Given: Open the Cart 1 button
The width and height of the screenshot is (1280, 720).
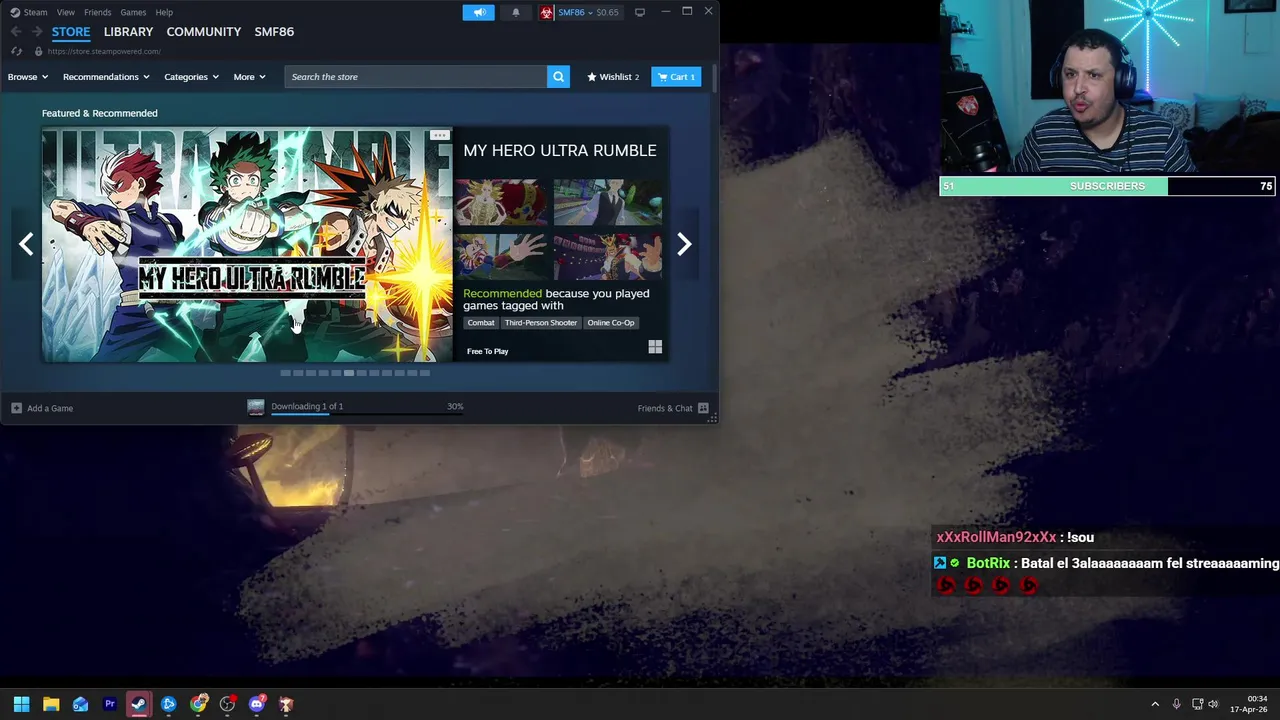Looking at the screenshot, I should pos(676,77).
